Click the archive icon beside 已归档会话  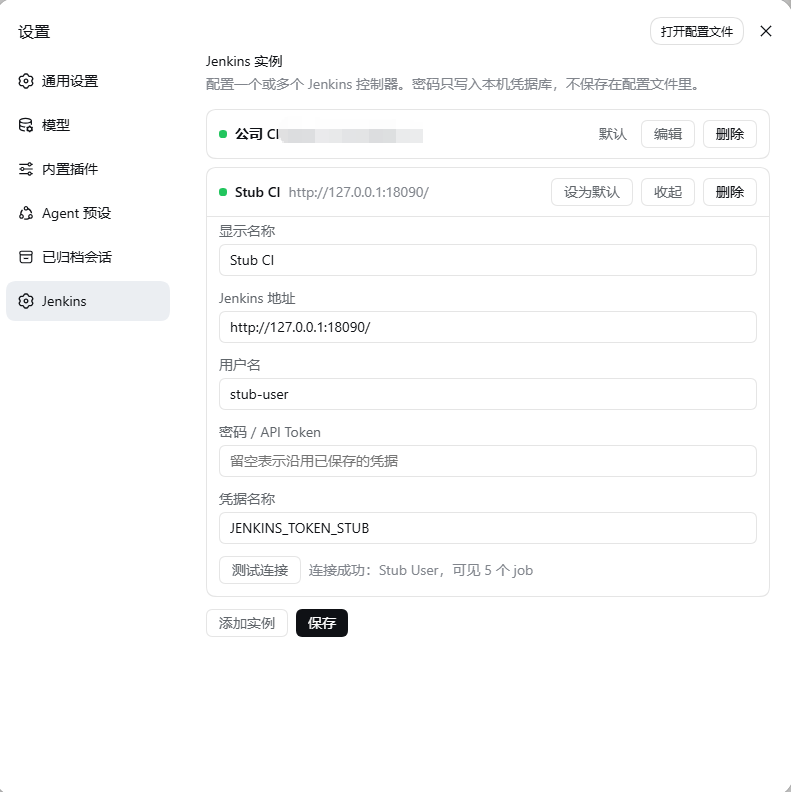[x=26, y=257]
